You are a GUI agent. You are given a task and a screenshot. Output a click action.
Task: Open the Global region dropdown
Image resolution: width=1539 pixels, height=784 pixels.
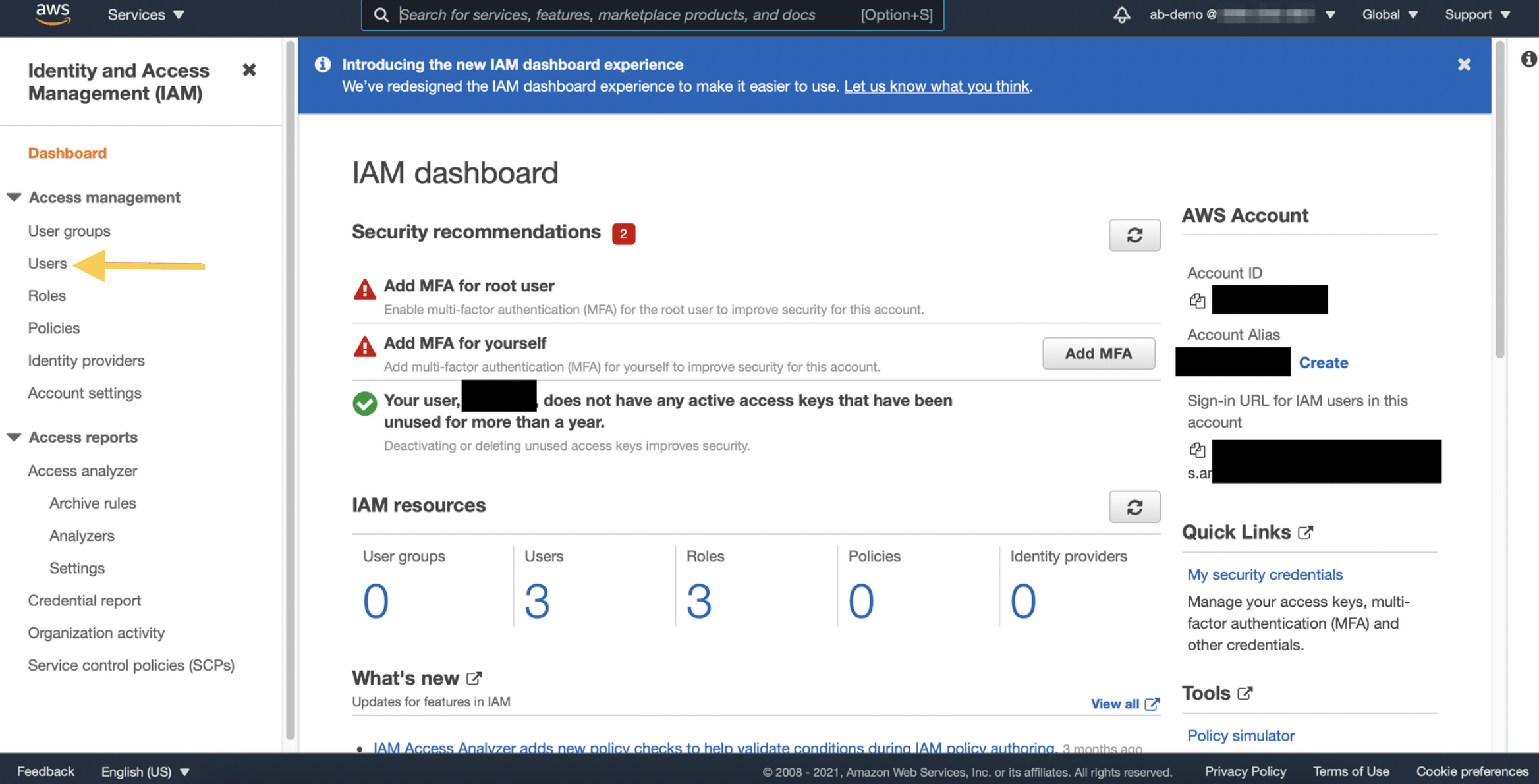[1389, 14]
